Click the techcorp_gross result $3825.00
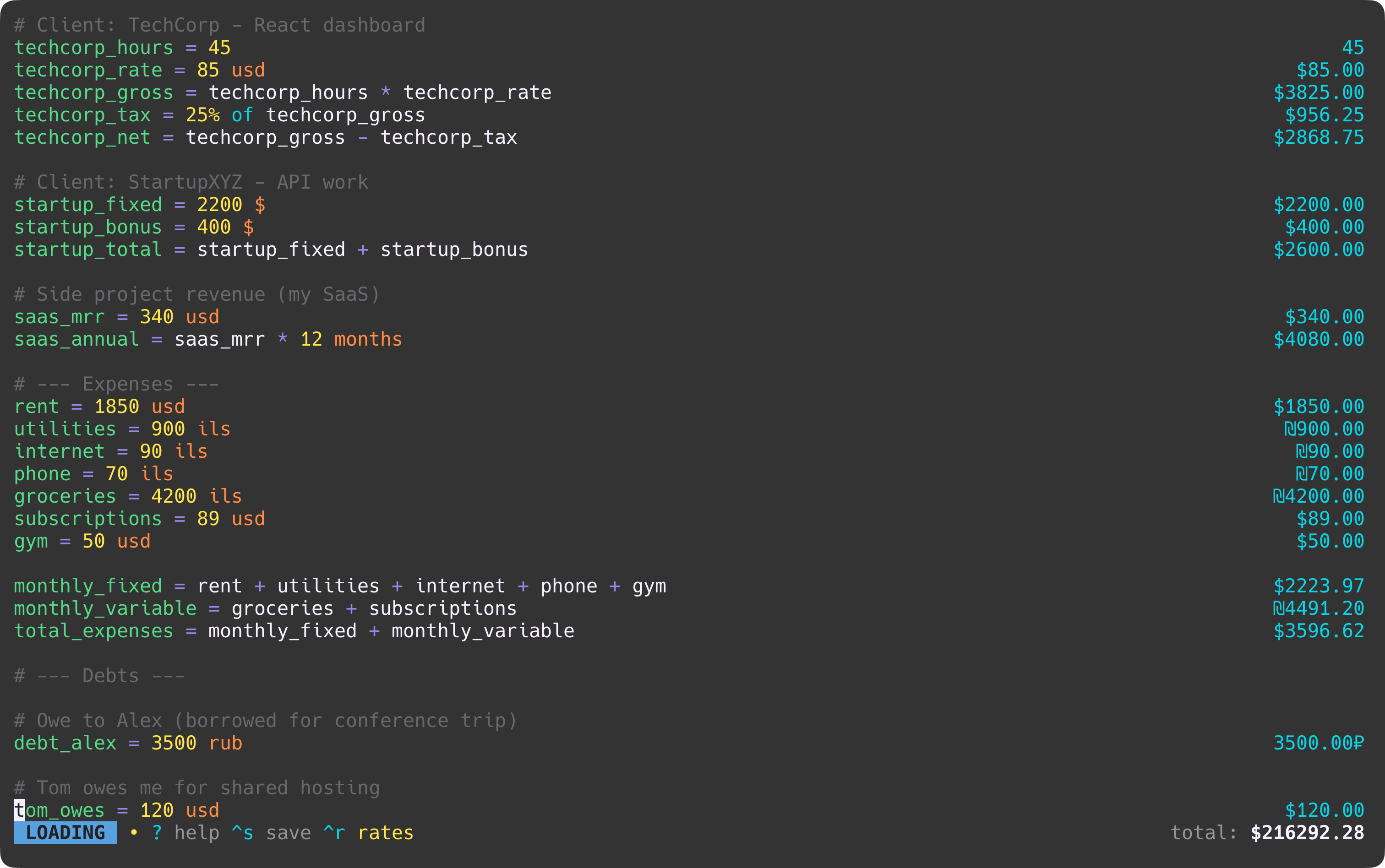Screen dimensions: 1385x868 point(1319,92)
